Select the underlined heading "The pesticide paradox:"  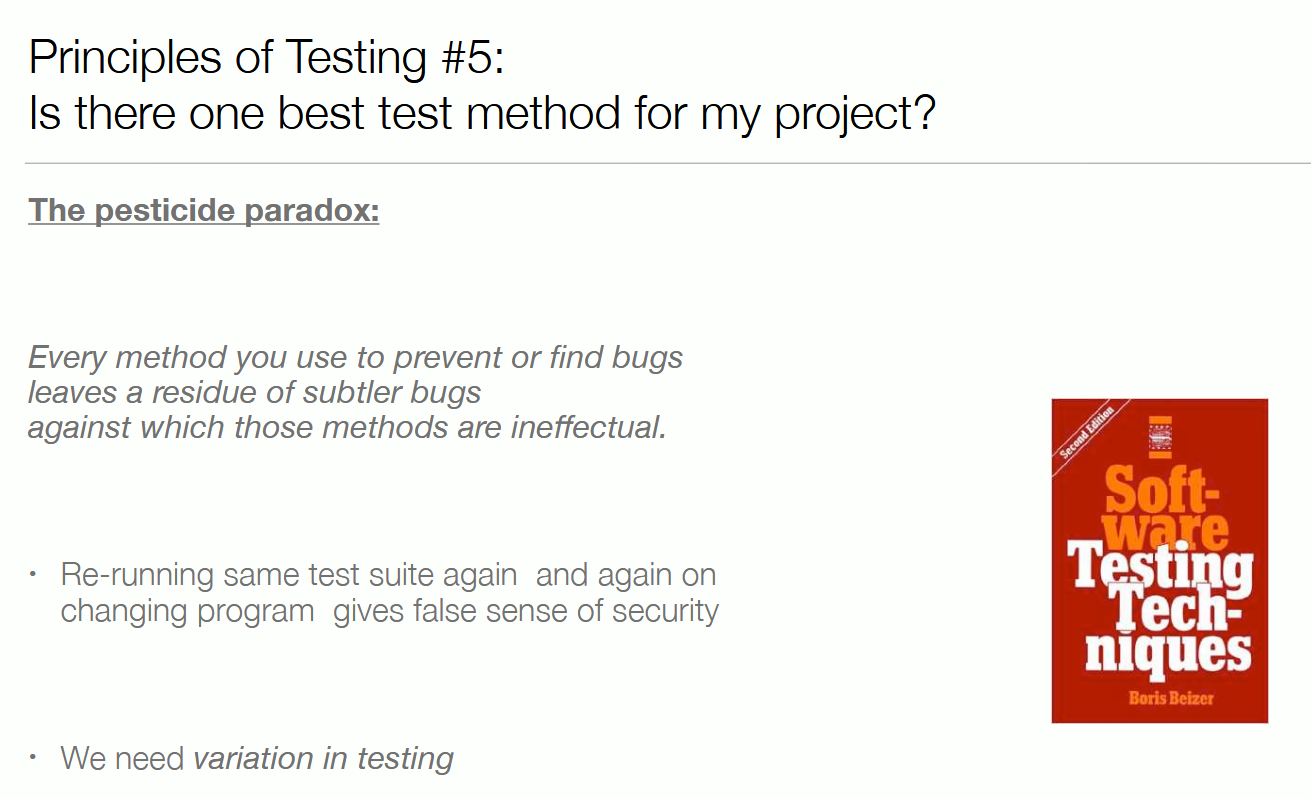click(x=204, y=211)
